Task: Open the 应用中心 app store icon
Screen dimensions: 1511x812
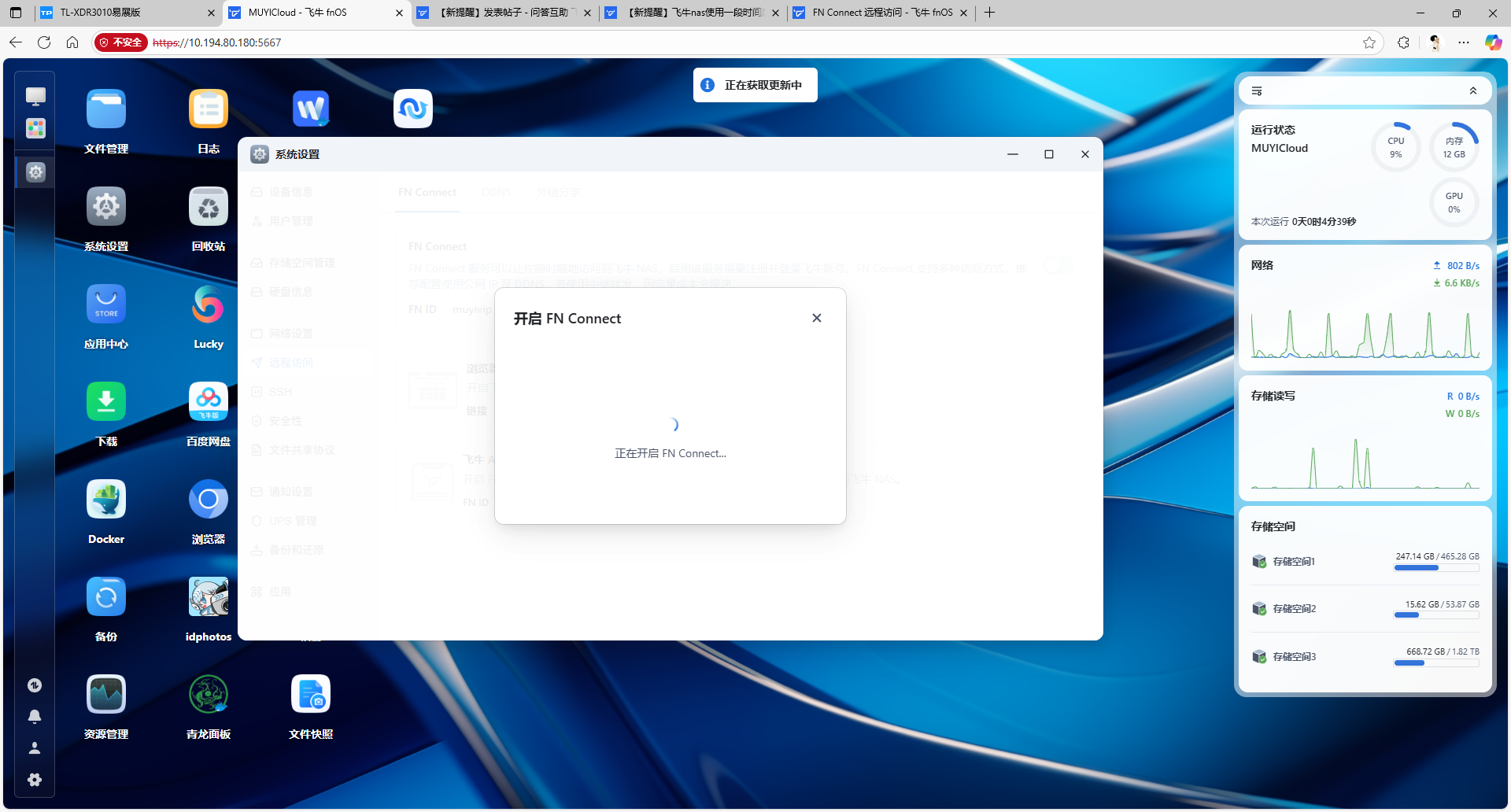Action: tap(106, 304)
